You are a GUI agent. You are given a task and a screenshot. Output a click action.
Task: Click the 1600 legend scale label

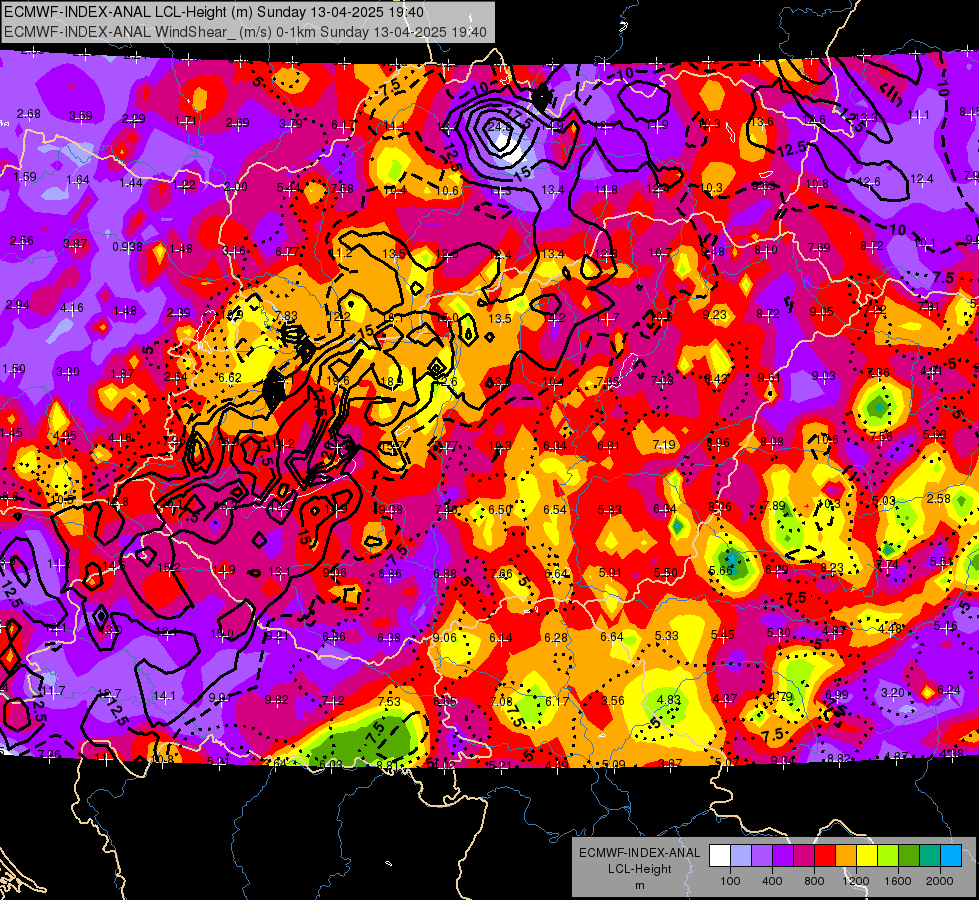coord(898,881)
